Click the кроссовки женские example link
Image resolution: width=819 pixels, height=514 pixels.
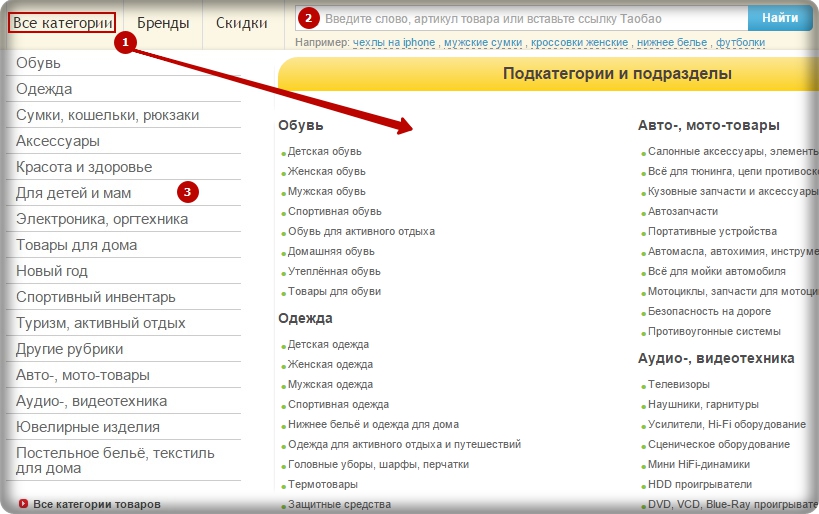click(x=580, y=42)
